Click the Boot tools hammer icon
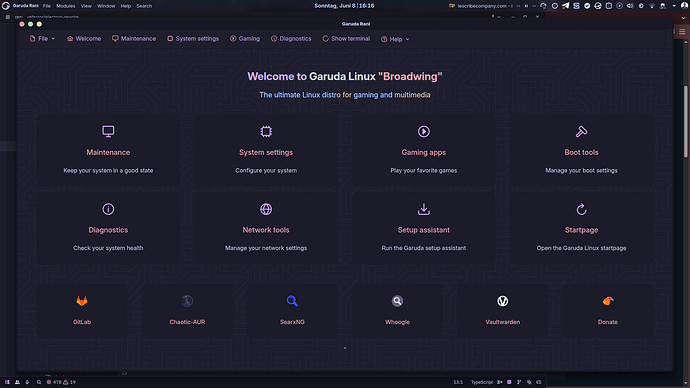The image size is (690, 388). click(581, 131)
